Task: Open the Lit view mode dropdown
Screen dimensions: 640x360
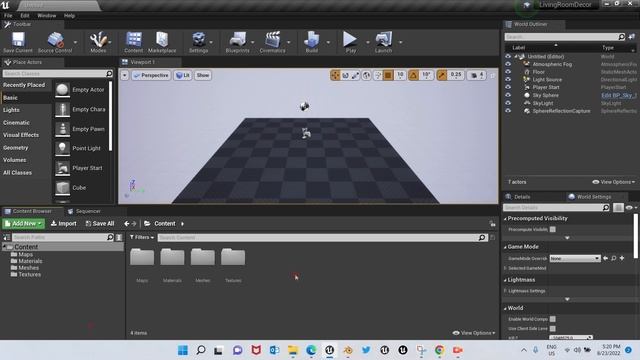Action: point(183,75)
